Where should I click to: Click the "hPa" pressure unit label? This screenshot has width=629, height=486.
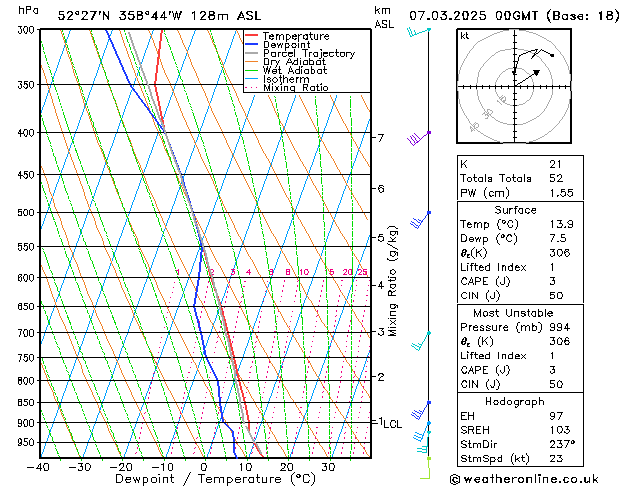pyautogui.click(x=28, y=11)
